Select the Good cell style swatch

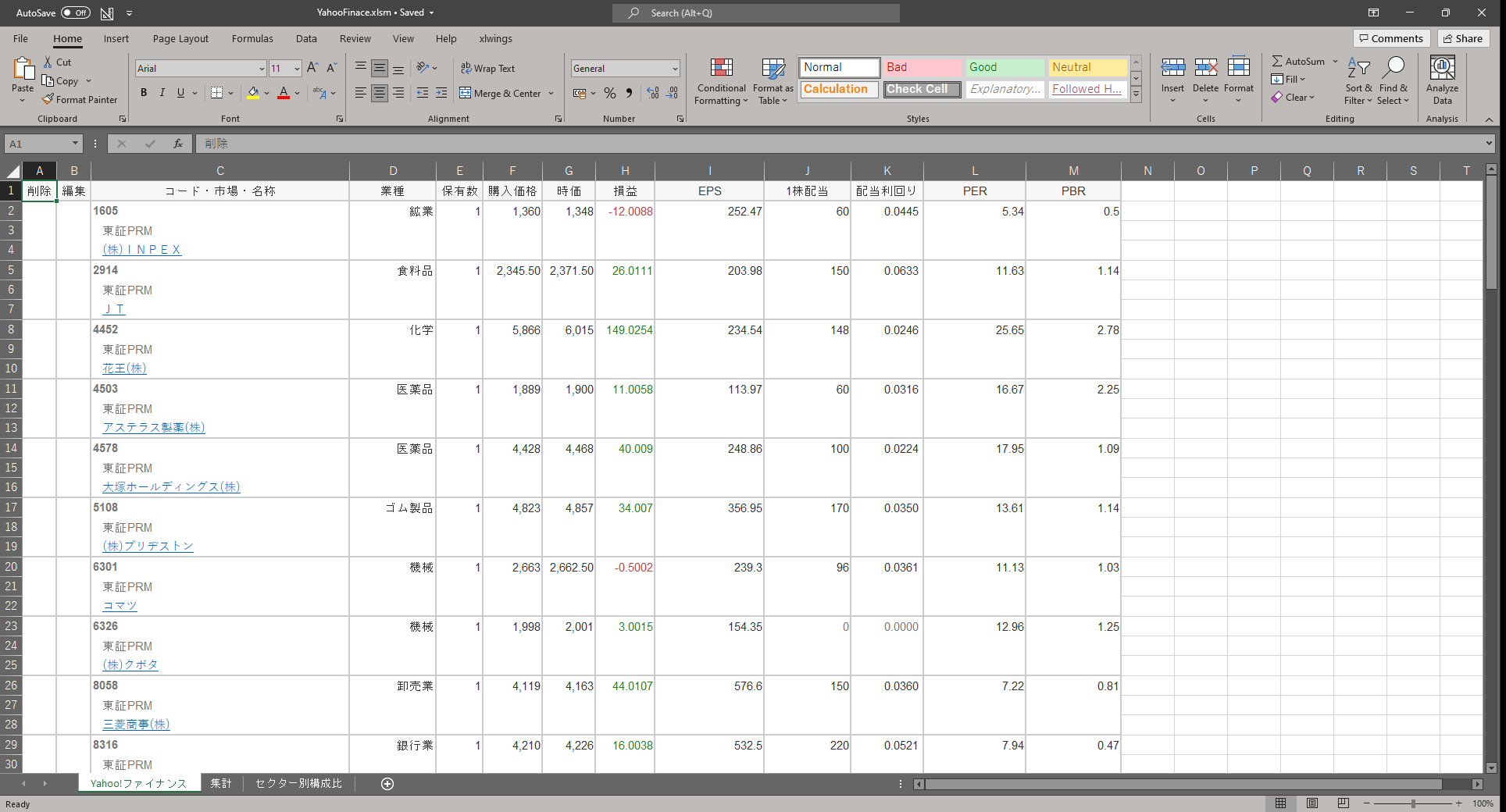click(1004, 67)
